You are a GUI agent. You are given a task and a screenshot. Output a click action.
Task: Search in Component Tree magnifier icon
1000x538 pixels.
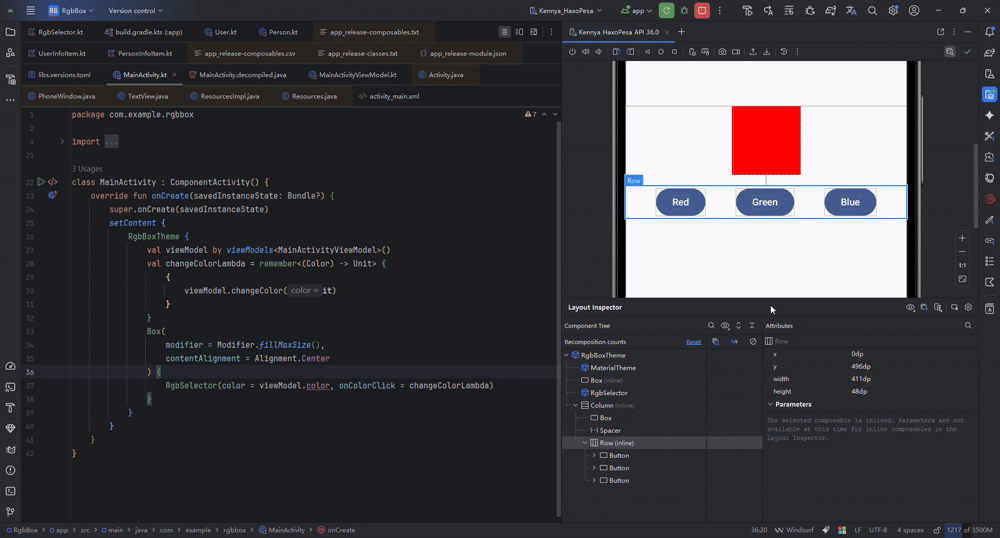[x=711, y=326]
